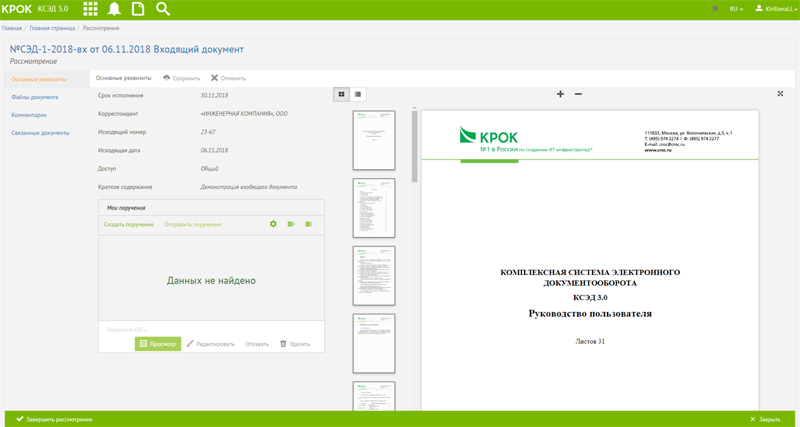Click Исходящий номер value 23-67
This screenshot has height=427, width=800.
pyautogui.click(x=208, y=132)
